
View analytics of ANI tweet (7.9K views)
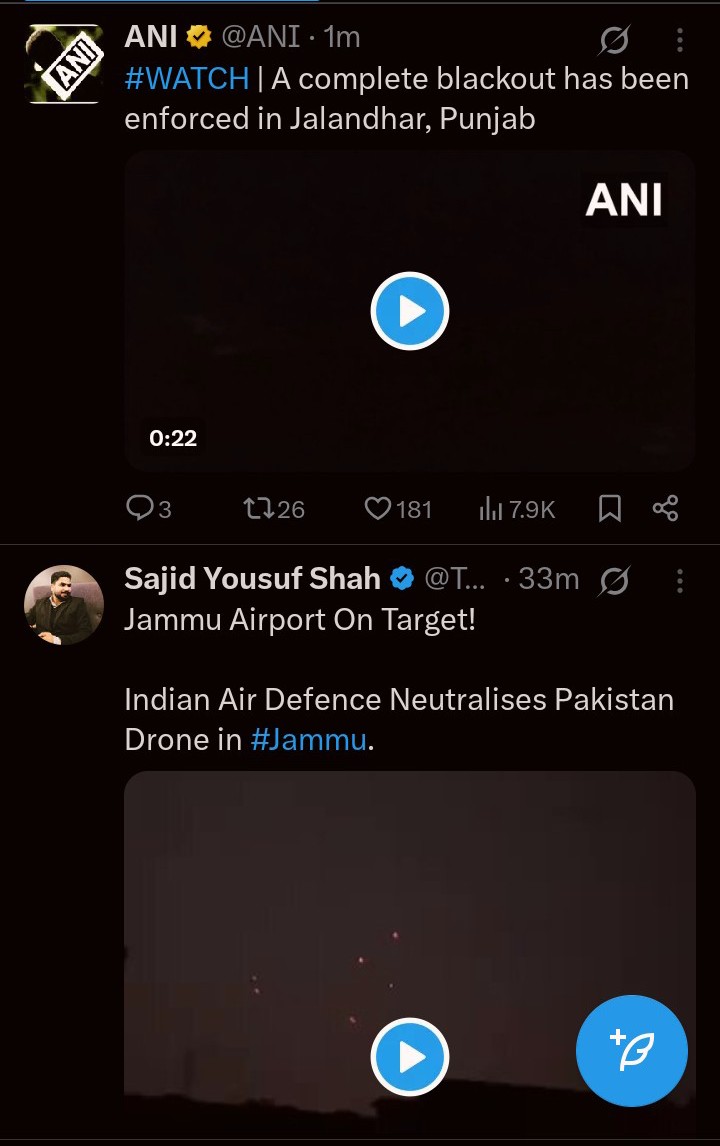click(491, 509)
